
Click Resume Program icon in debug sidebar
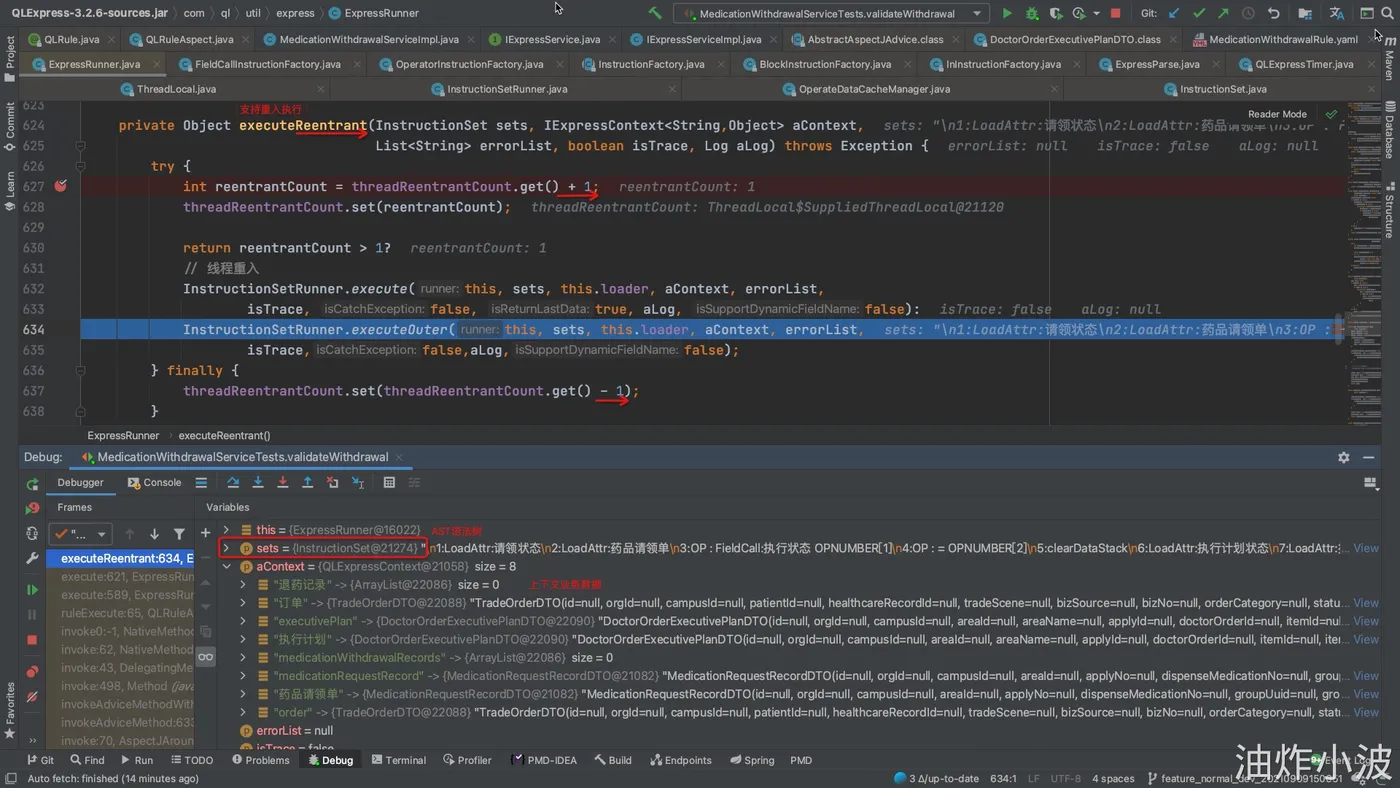32,590
